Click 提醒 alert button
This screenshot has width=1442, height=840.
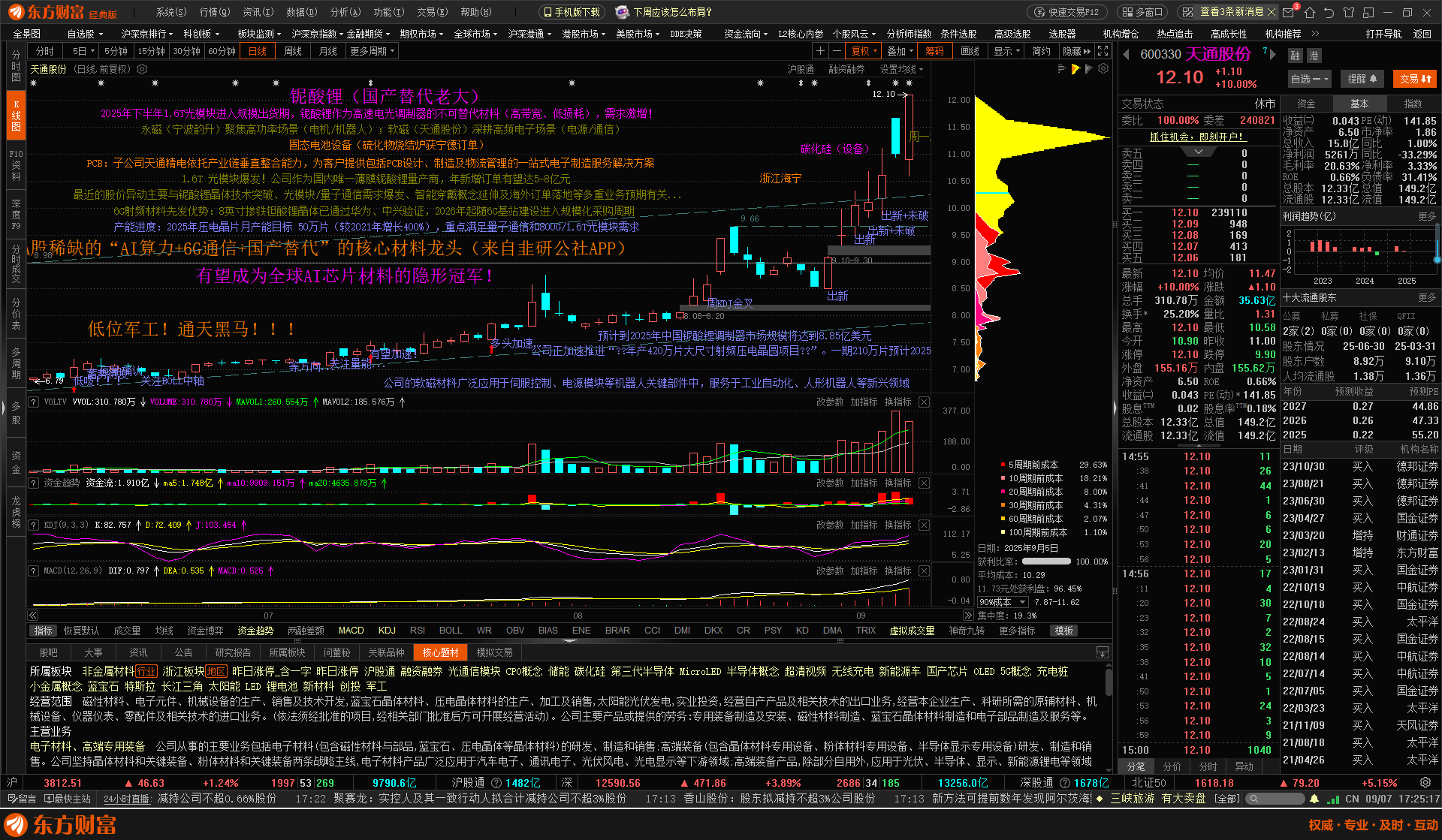click(x=1362, y=79)
